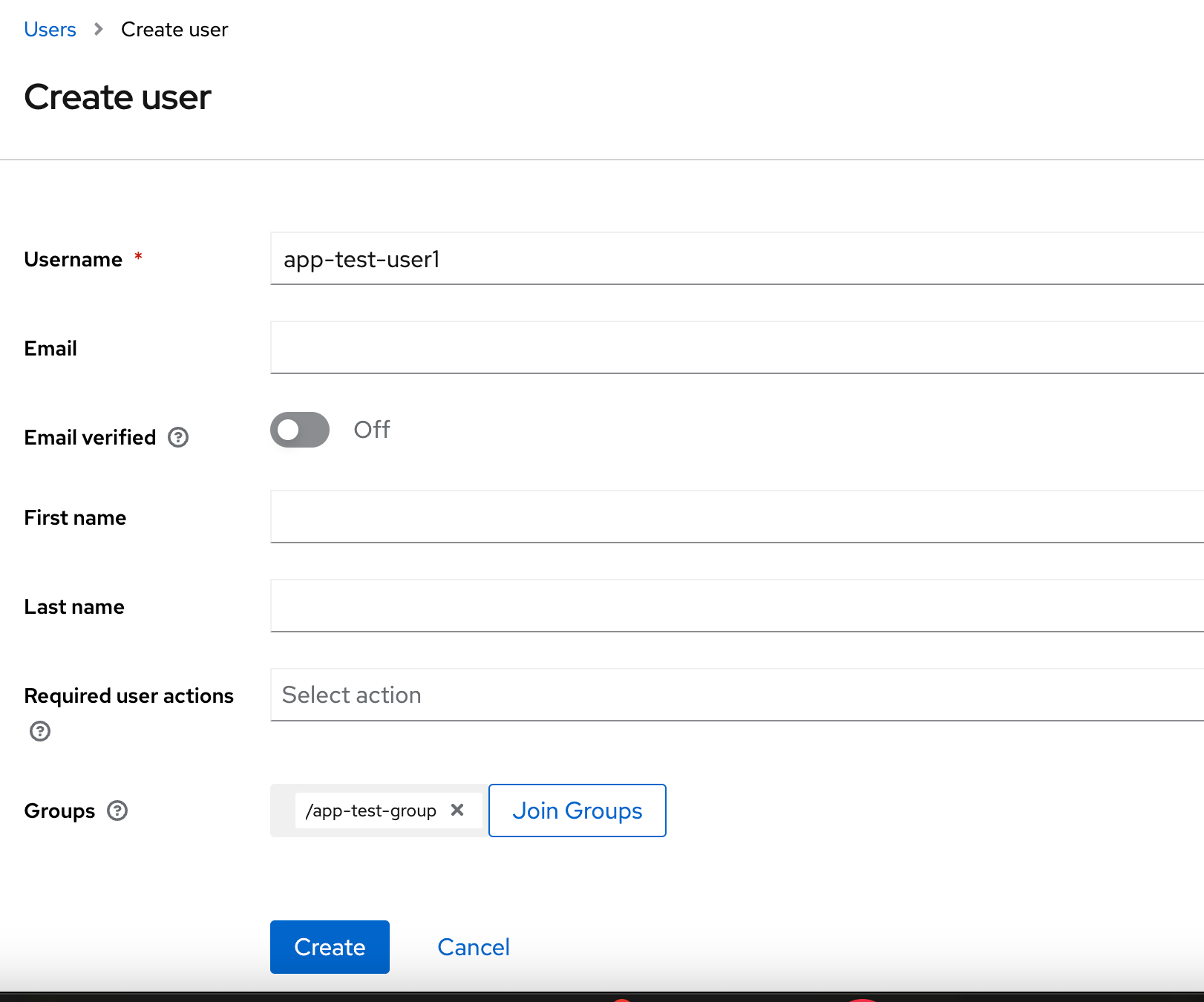
Task: Click the chevron icon in the breadcrumb trail
Action: [x=97, y=30]
